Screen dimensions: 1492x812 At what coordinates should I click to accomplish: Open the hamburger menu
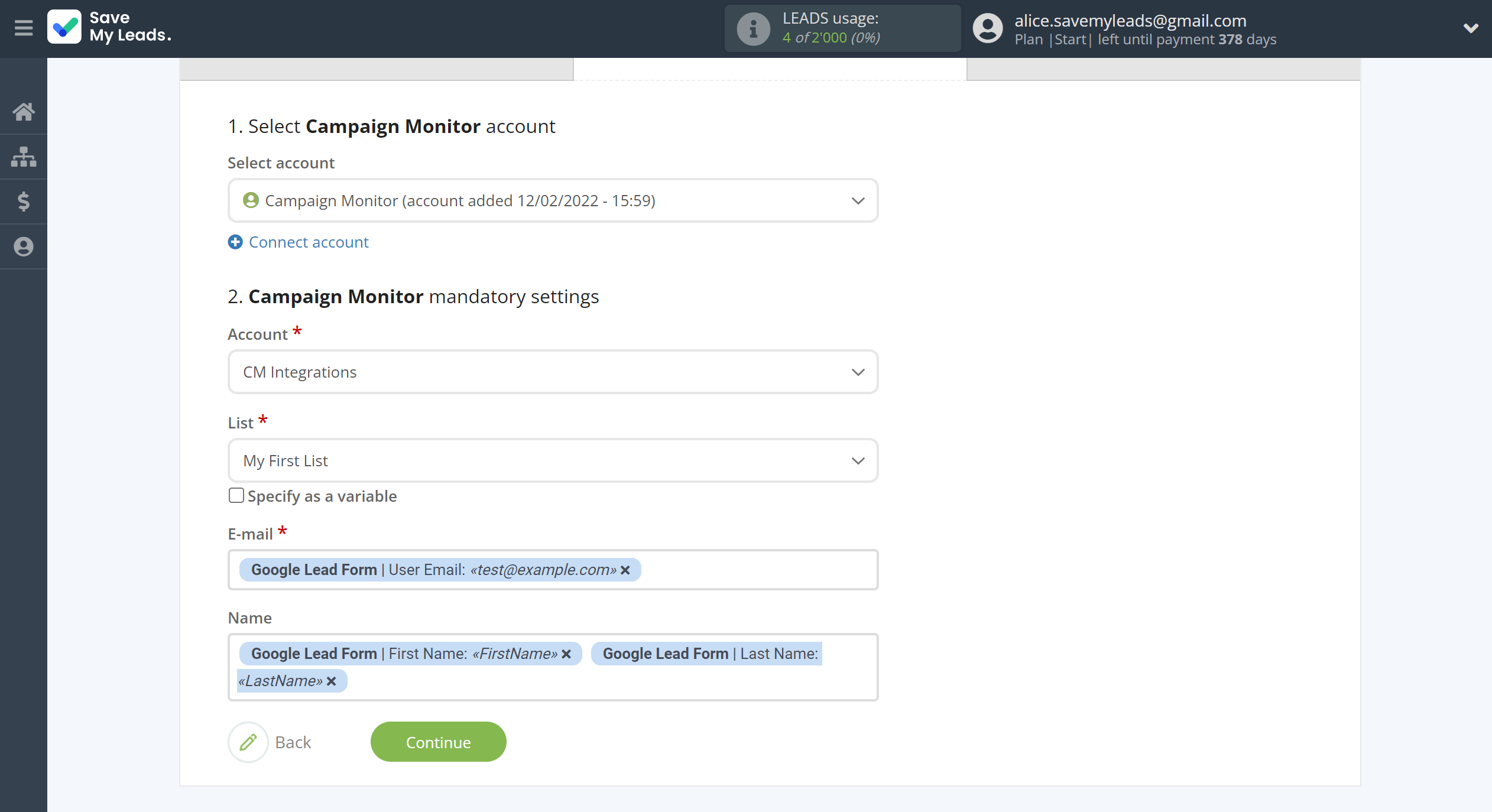[24, 28]
